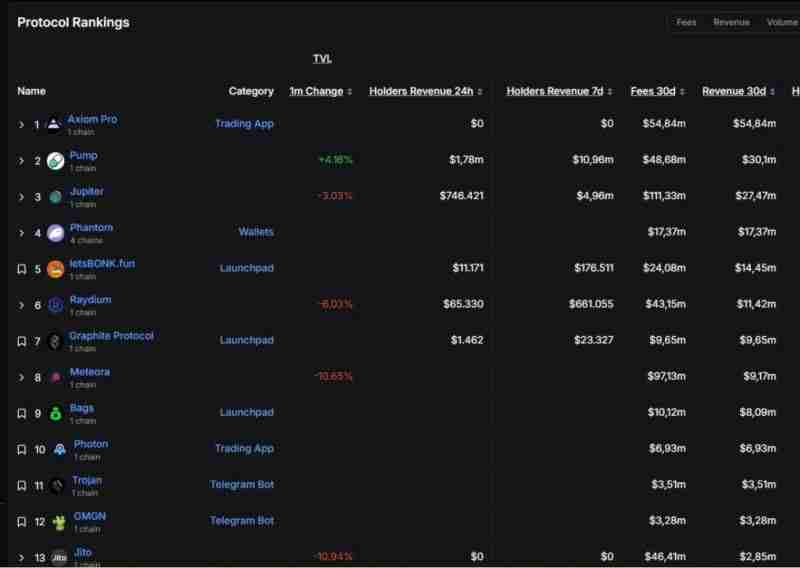800x568 pixels.
Task: Click the Raydium protocol logo icon
Action: [x=56, y=305]
